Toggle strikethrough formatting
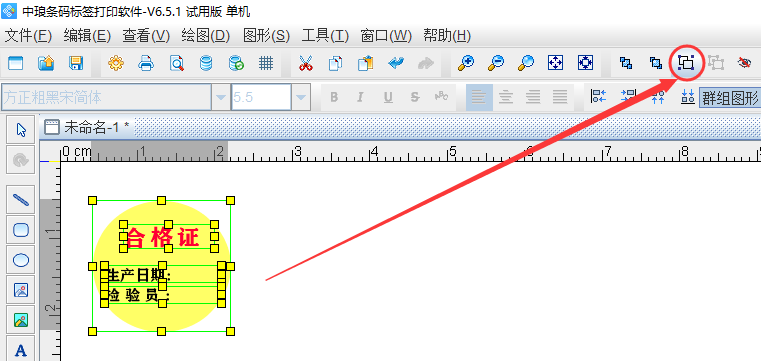761x361 pixels. coord(414,98)
